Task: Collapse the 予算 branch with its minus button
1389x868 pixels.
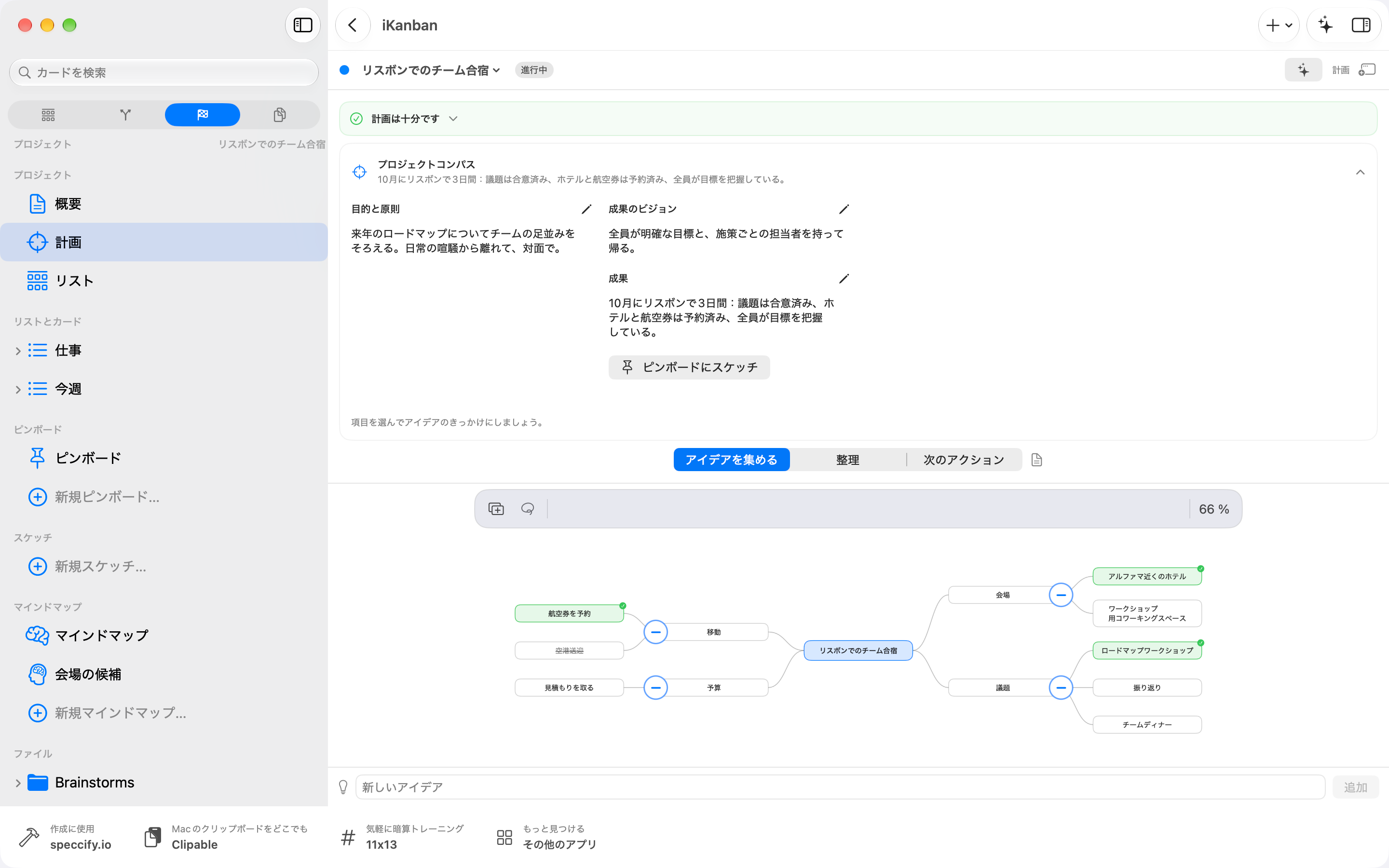Action: point(655,688)
